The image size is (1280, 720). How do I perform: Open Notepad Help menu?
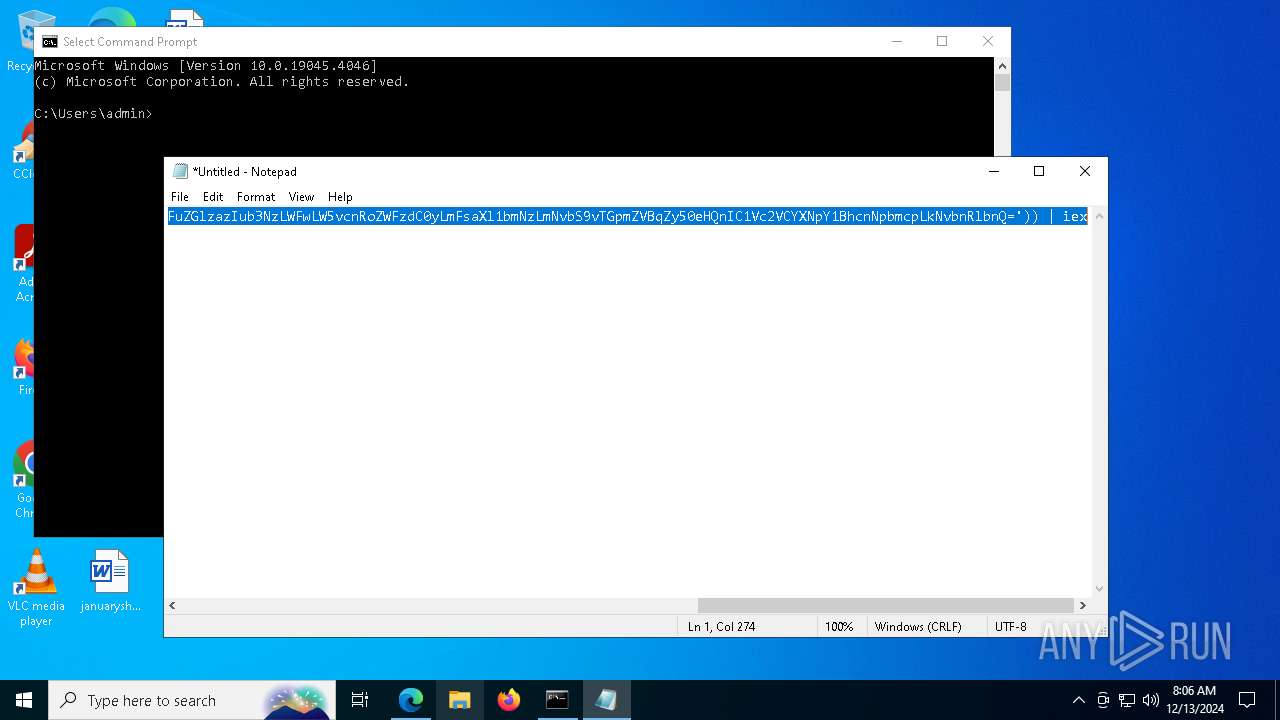340,197
